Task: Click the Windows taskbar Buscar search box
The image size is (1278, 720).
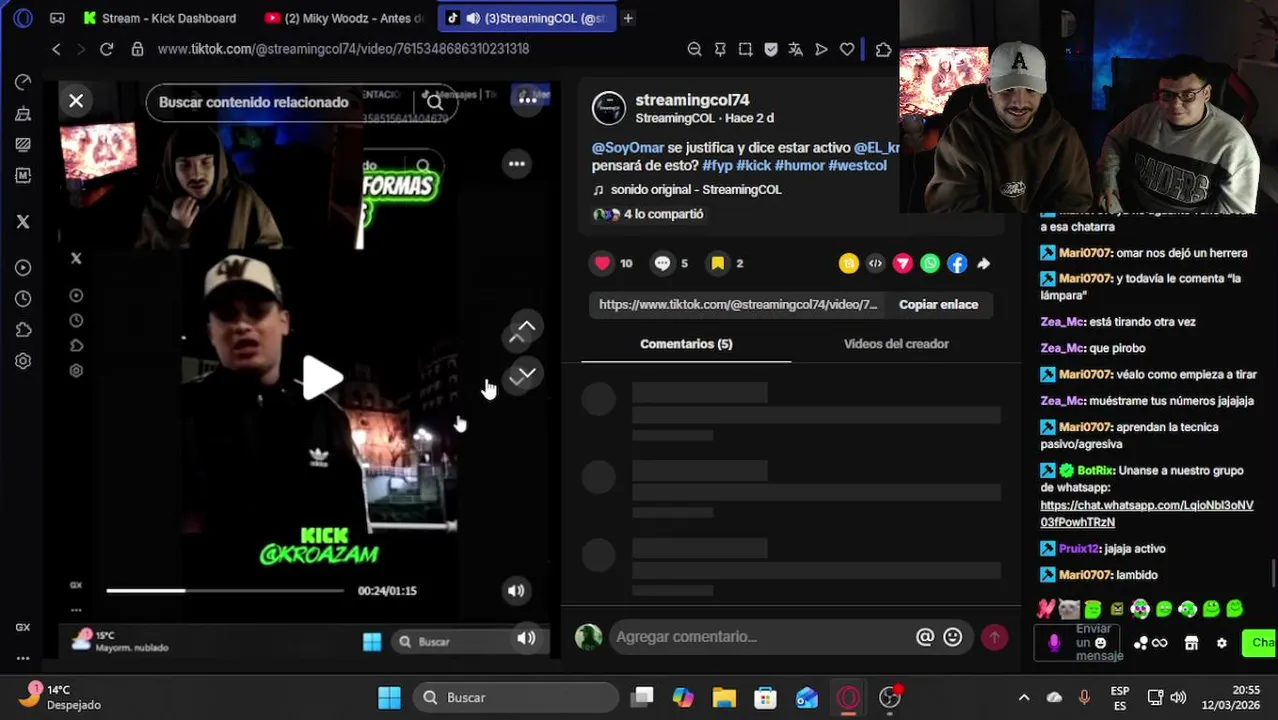Action: (517, 698)
